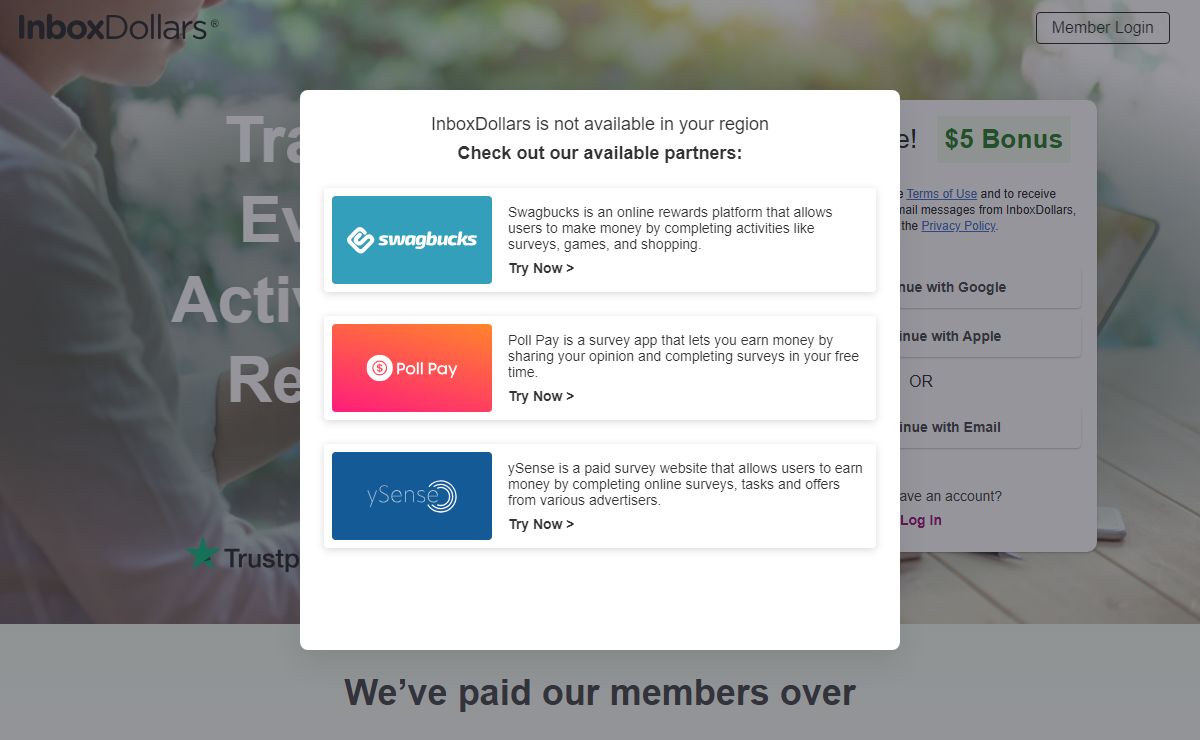Continue with Google sign-up button
This screenshot has width=1200, height=740.
[x=988, y=287]
